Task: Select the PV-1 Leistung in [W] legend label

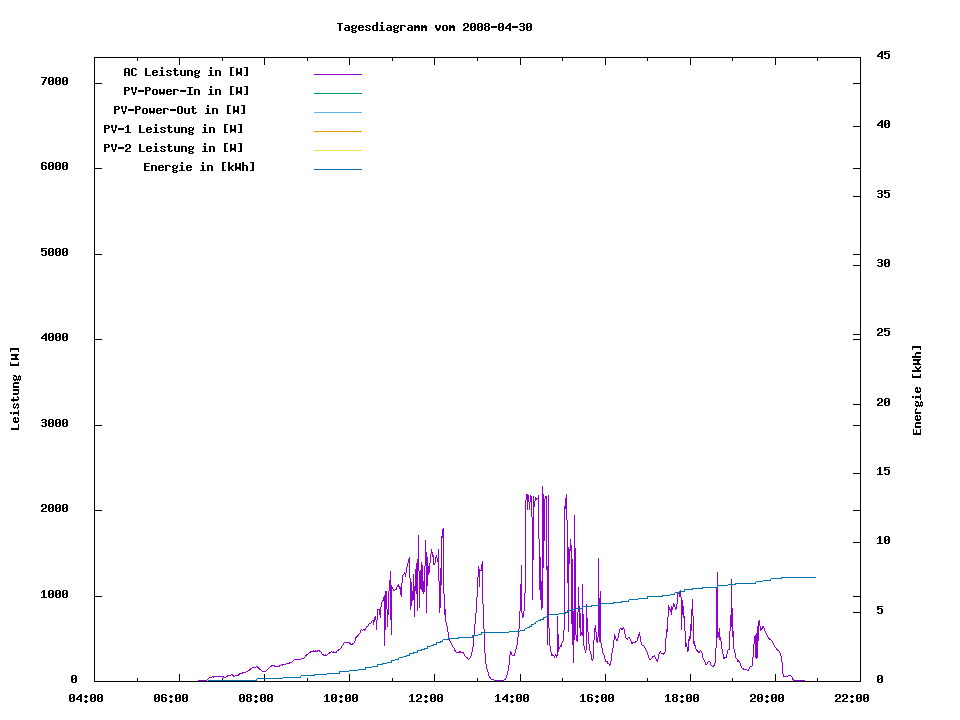Action: 173,129
